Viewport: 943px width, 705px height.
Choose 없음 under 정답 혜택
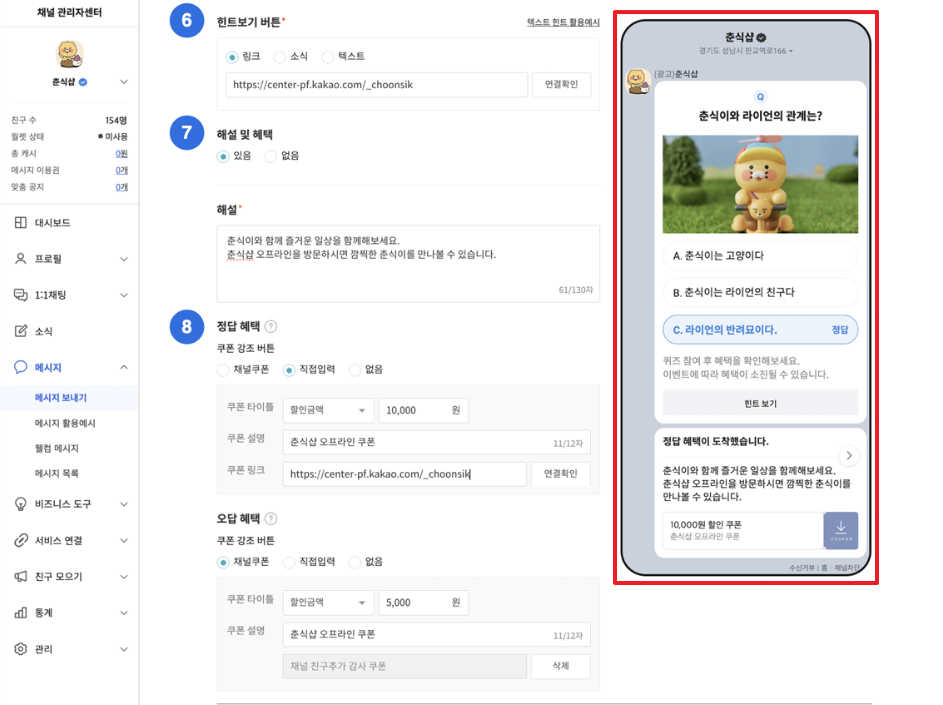(x=355, y=370)
